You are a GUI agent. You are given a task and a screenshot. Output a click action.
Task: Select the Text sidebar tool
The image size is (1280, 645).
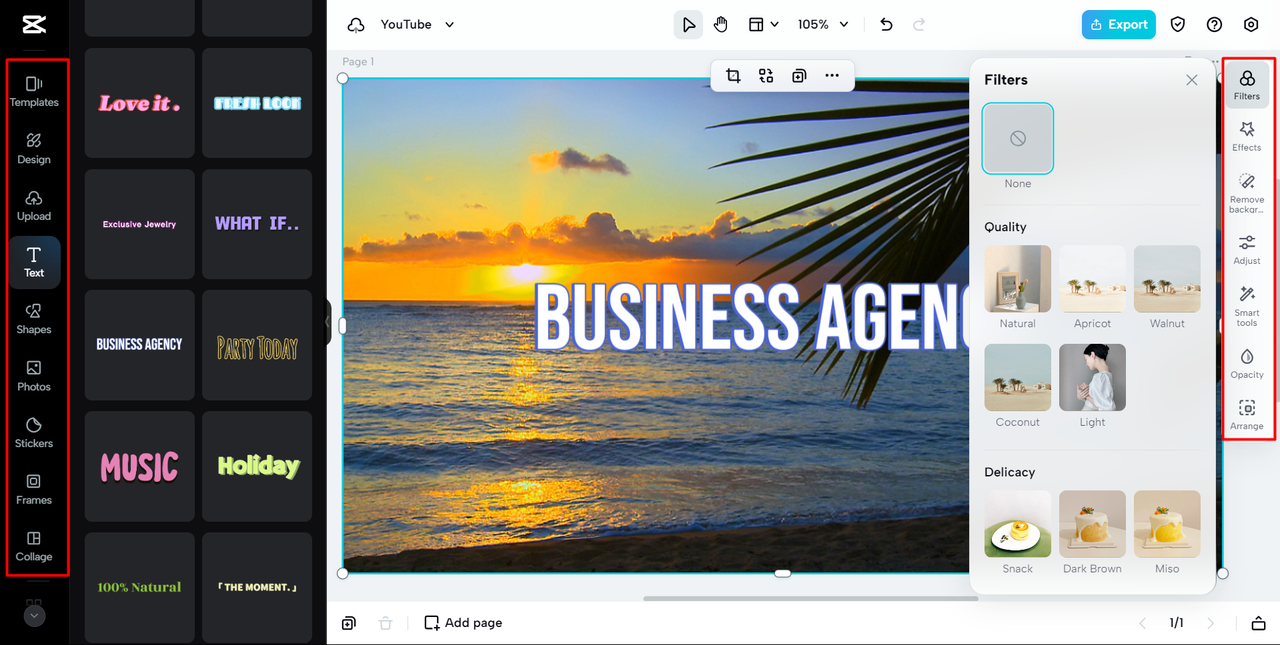pyautogui.click(x=34, y=262)
